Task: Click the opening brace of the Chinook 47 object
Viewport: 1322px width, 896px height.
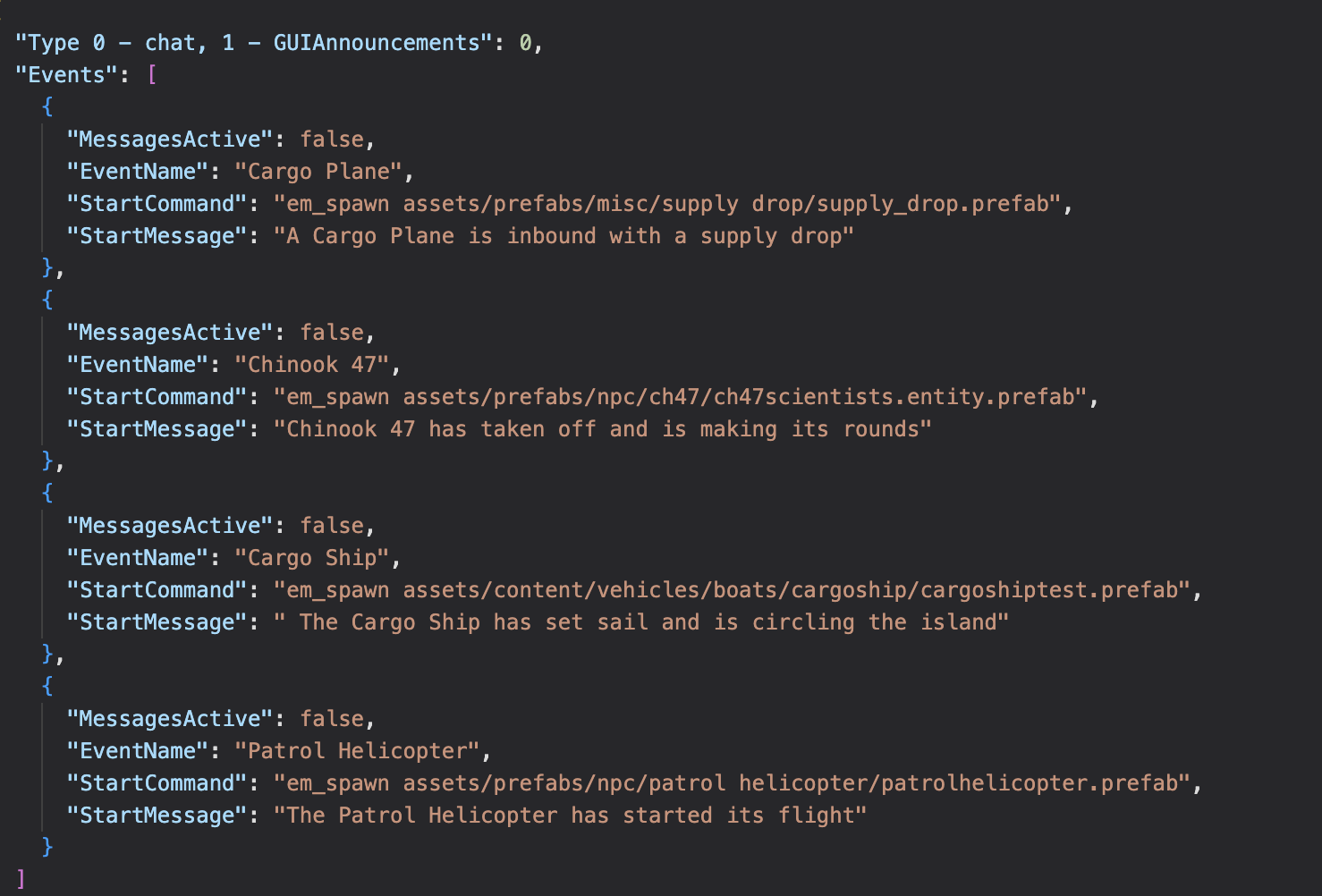Action: [x=47, y=300]
